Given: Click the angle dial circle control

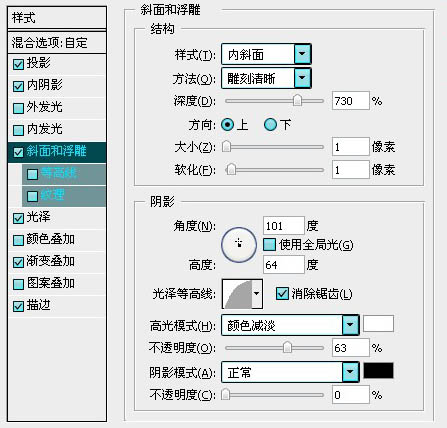Looking at the screenshot, I should click(x=239, y=245).
